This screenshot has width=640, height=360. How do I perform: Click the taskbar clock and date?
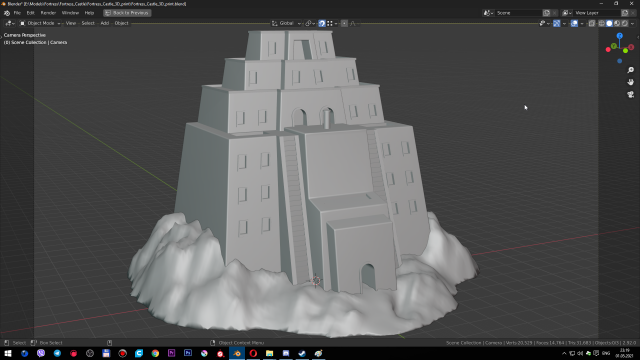pyautogui.click(x=624, y=353)
